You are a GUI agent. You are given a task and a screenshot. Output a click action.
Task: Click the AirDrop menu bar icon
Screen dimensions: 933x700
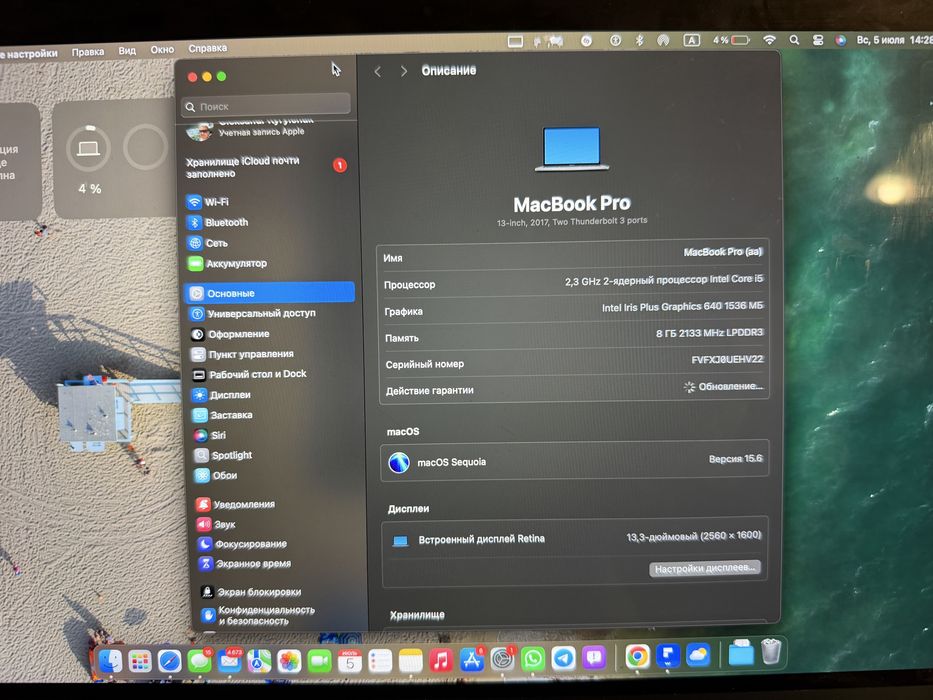663,40
